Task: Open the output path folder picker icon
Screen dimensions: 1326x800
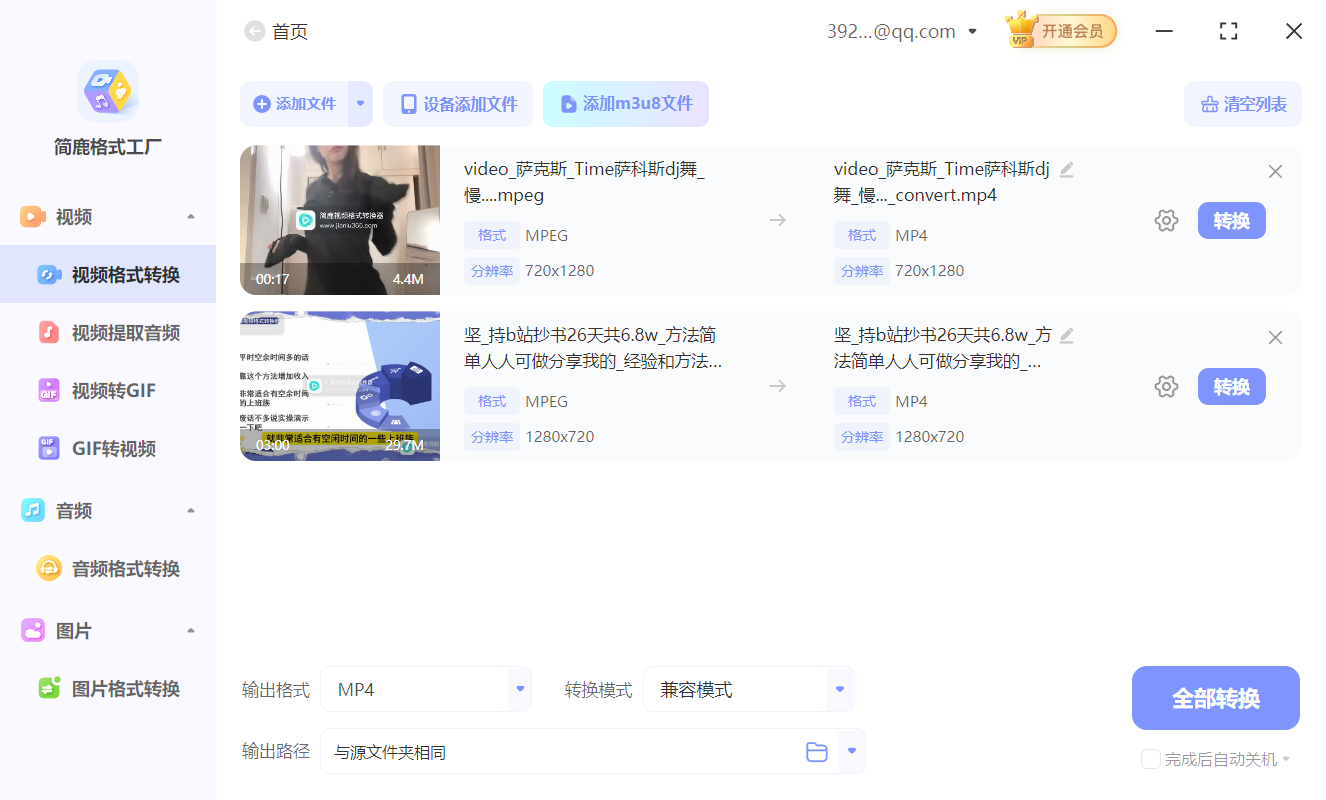Action: pyautogui.click(x=816, y=751)
